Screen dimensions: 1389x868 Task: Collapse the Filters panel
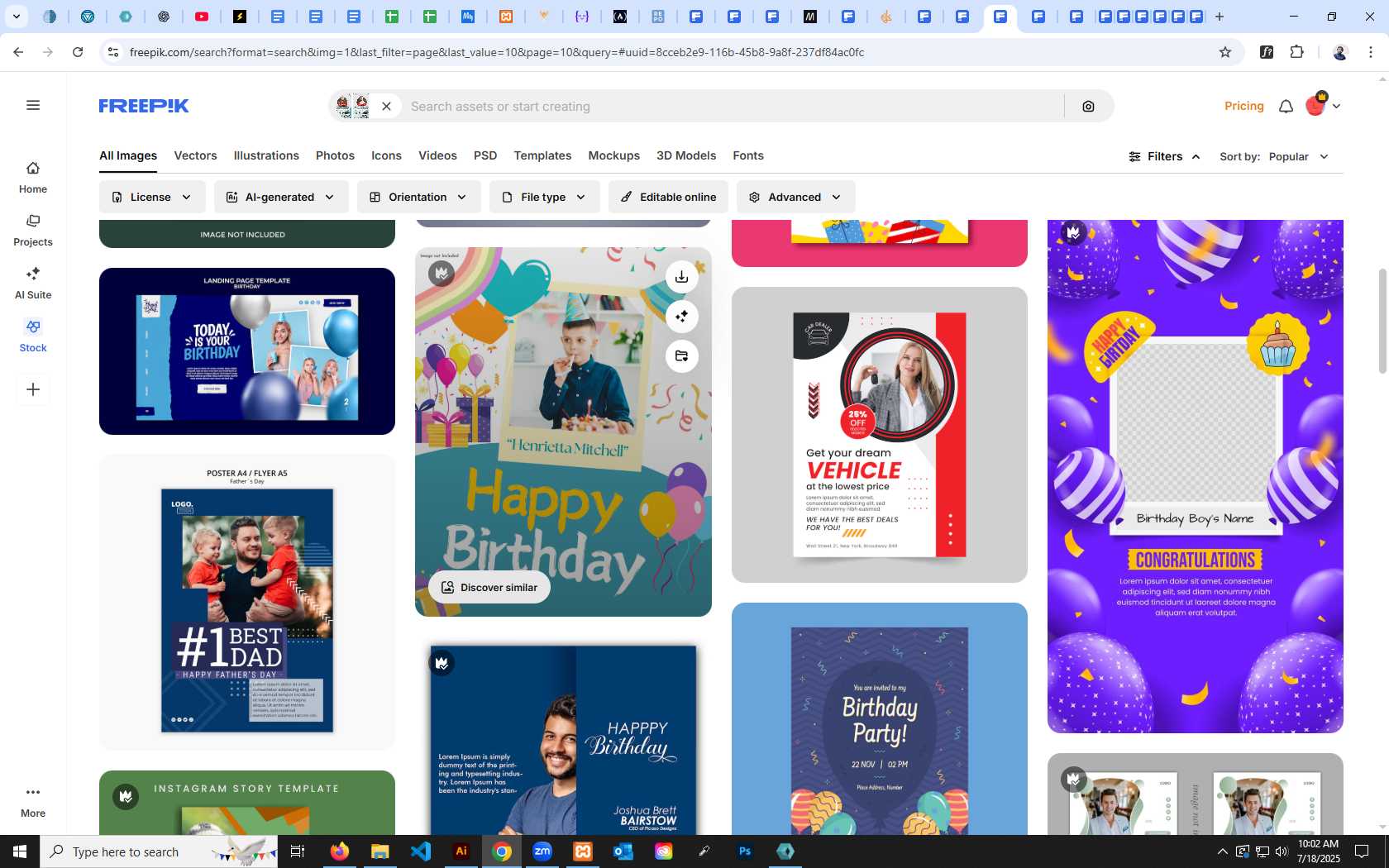coord(1164,156)
